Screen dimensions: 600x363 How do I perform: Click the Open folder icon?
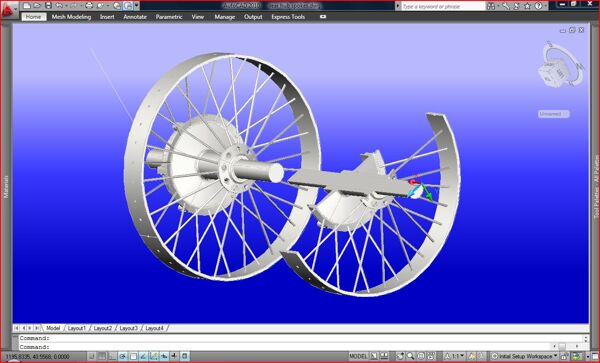tap(37, 5)
